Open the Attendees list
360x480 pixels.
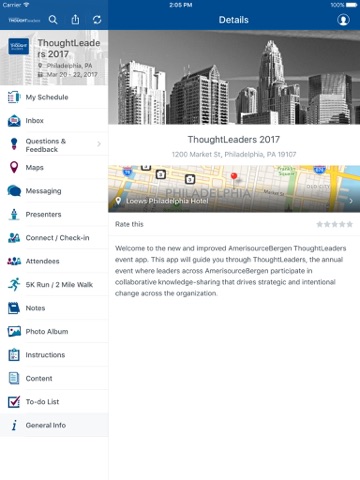[x=54, y=261]
